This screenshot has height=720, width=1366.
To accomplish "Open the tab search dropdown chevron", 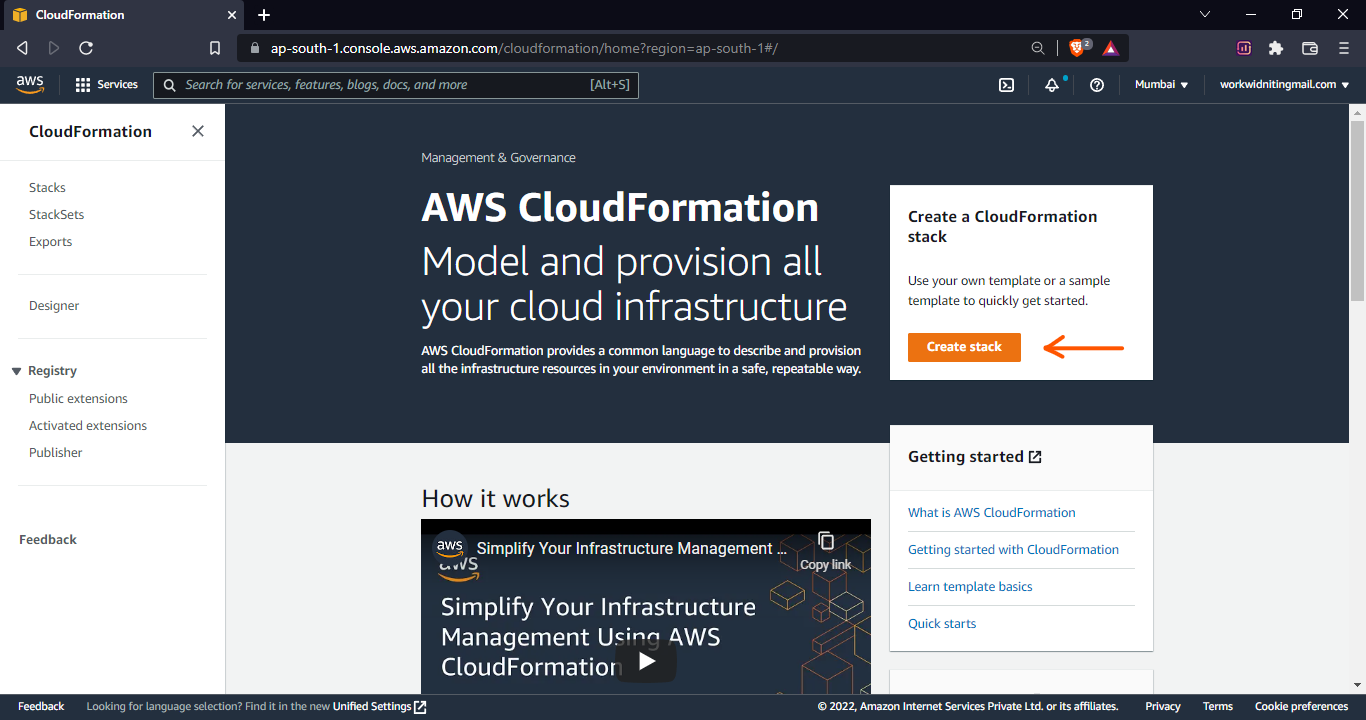I will (x=1205, y=14).
